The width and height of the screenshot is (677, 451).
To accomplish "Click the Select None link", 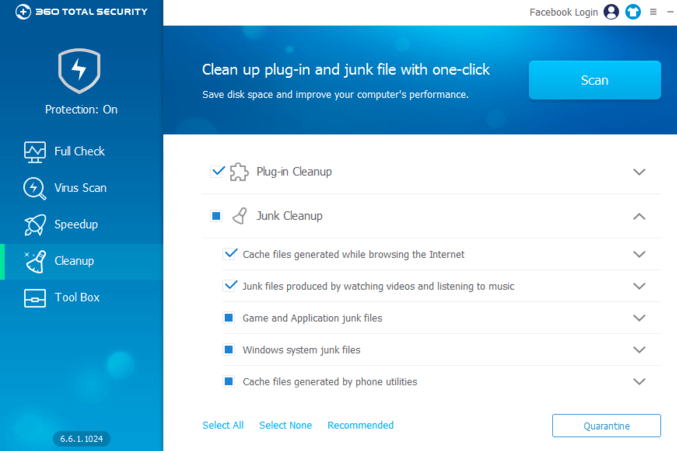I will [x=285, y=426].
